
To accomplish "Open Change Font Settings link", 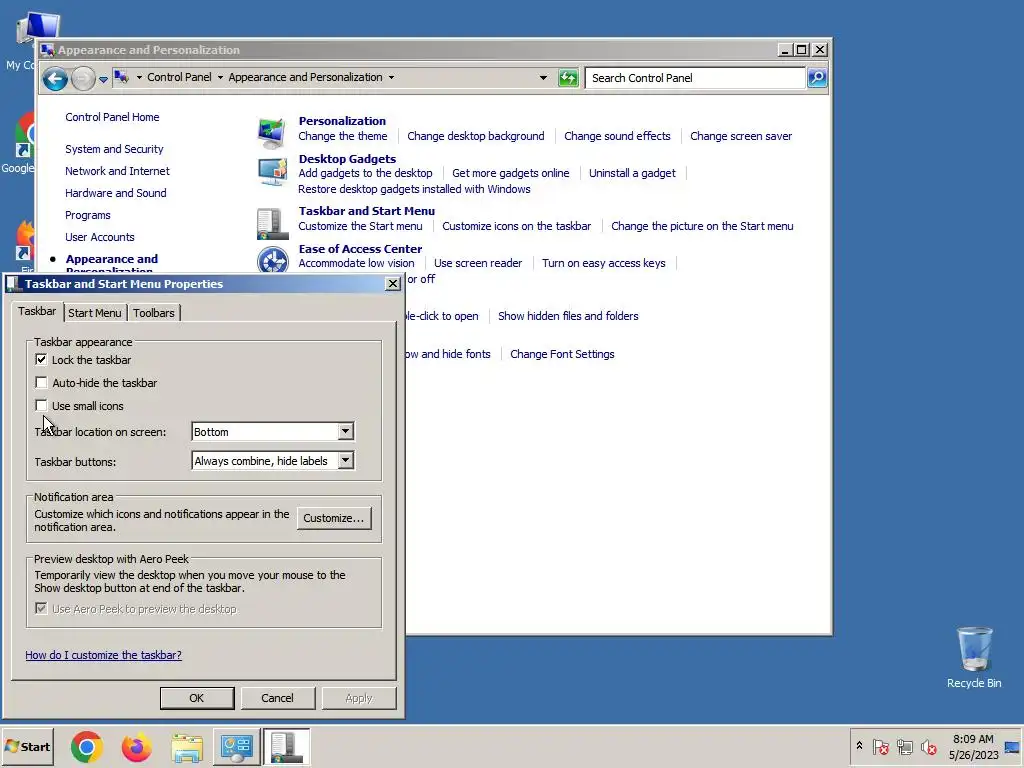I will click(x=562, y=354).
